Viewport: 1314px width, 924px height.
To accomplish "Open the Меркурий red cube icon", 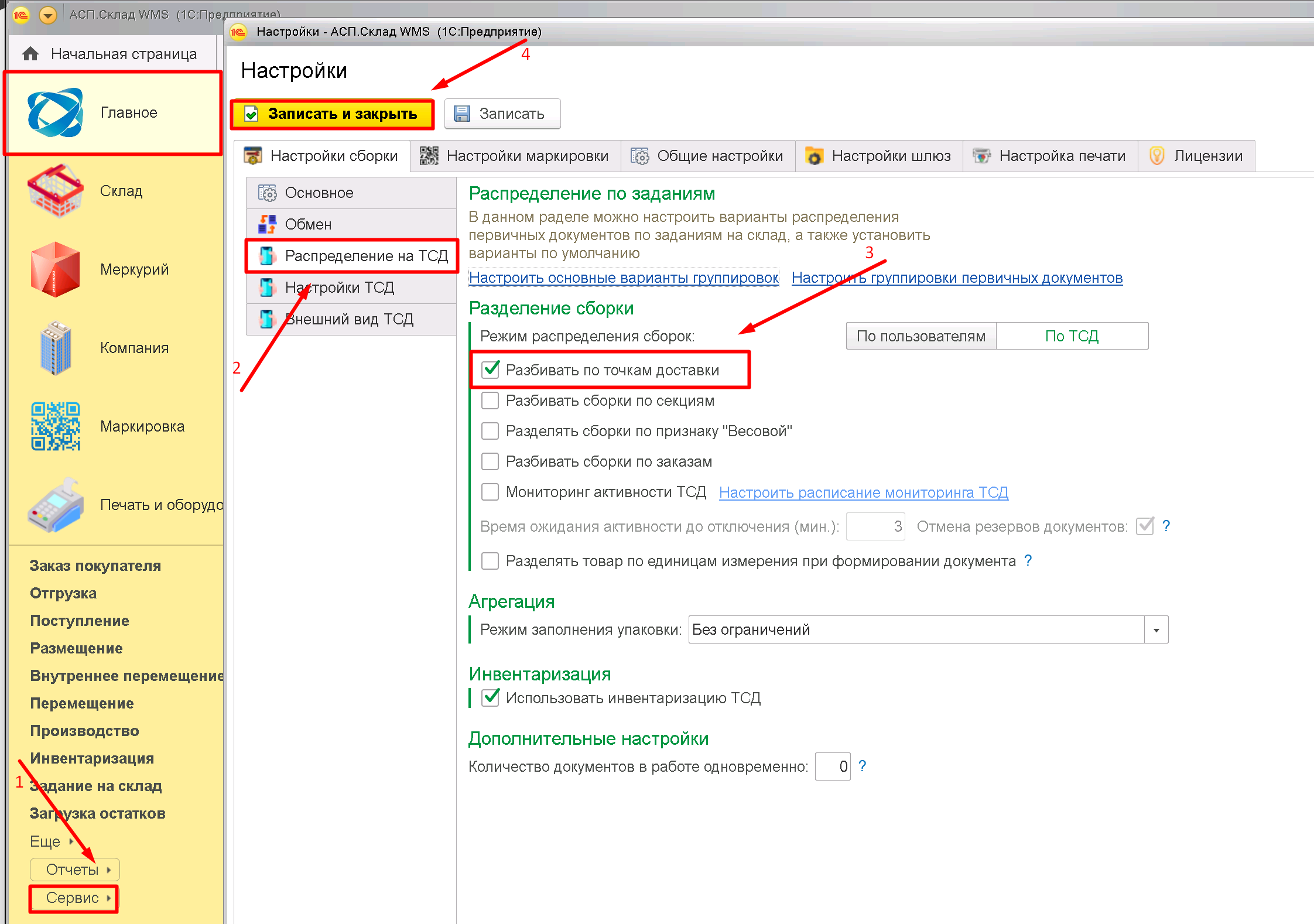I will 56,269.
